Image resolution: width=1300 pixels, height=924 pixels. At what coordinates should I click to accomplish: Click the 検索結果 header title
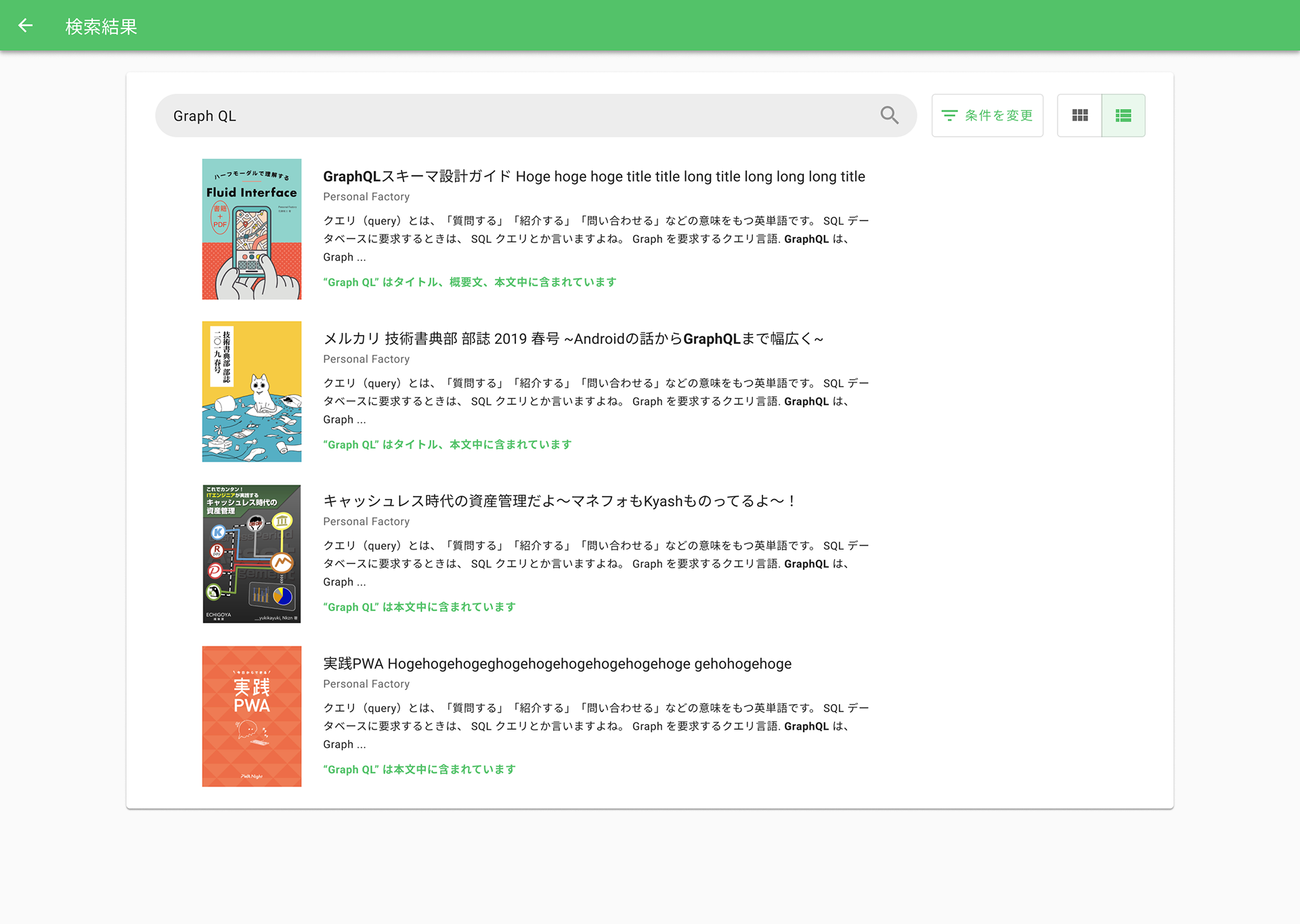101,26
